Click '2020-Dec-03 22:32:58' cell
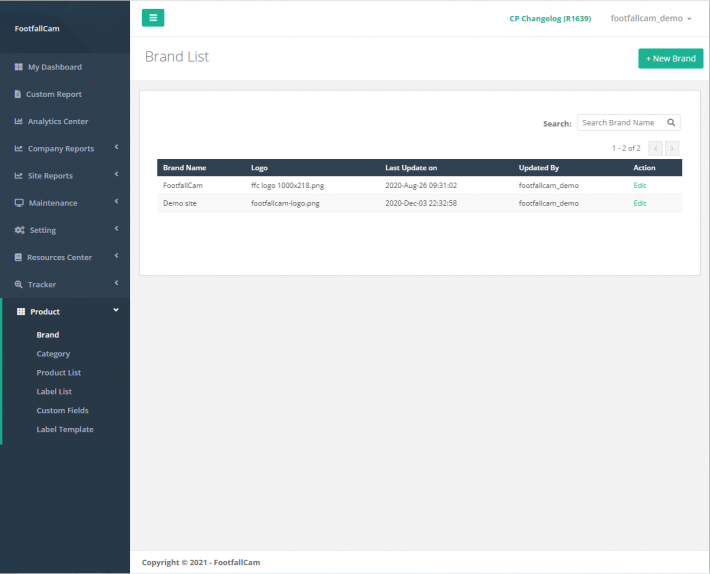The height and width of the screenshot is (574, 710). click(421, 203)
